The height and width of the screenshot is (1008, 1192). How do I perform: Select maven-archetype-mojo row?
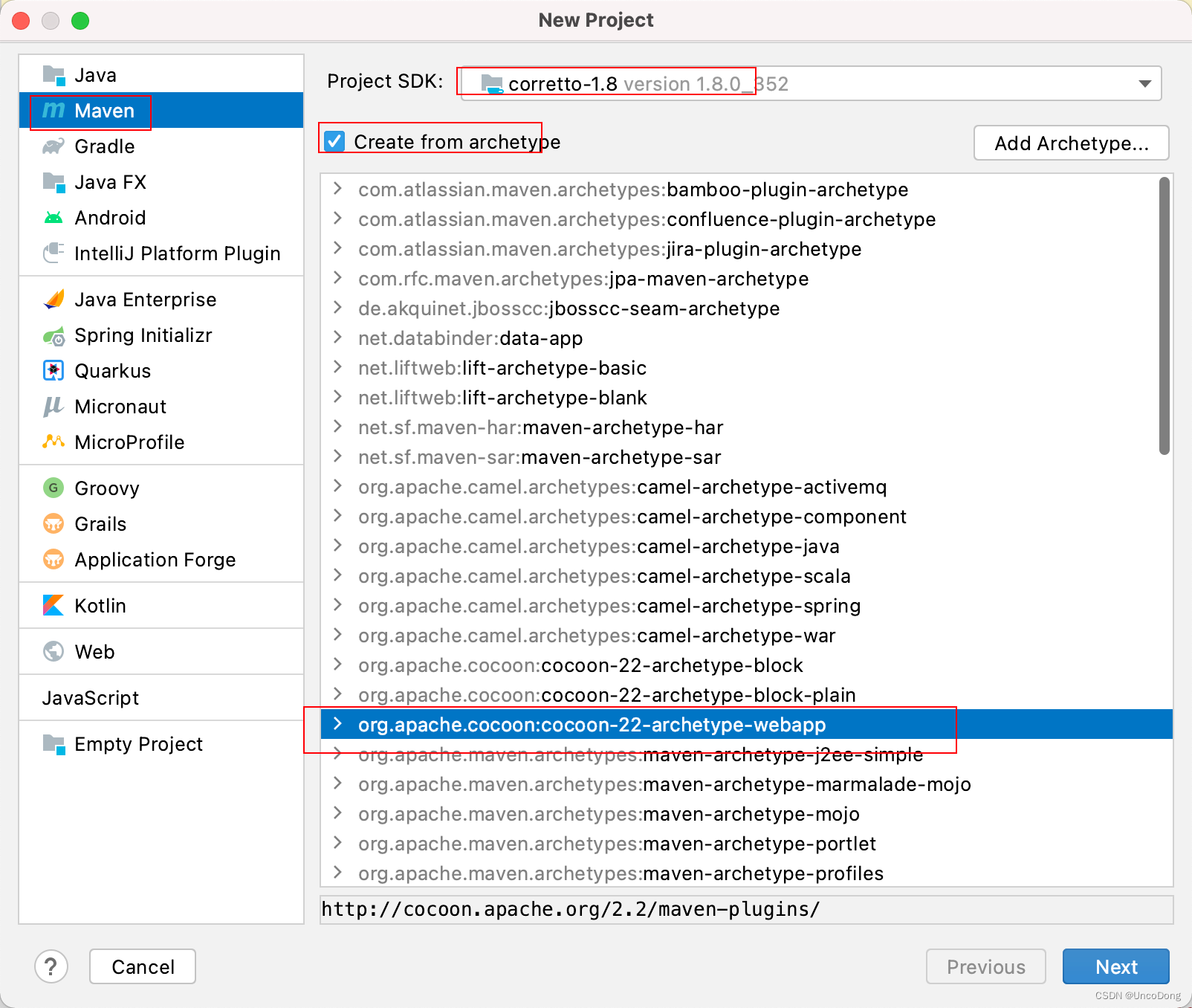[x=747, y=814]
